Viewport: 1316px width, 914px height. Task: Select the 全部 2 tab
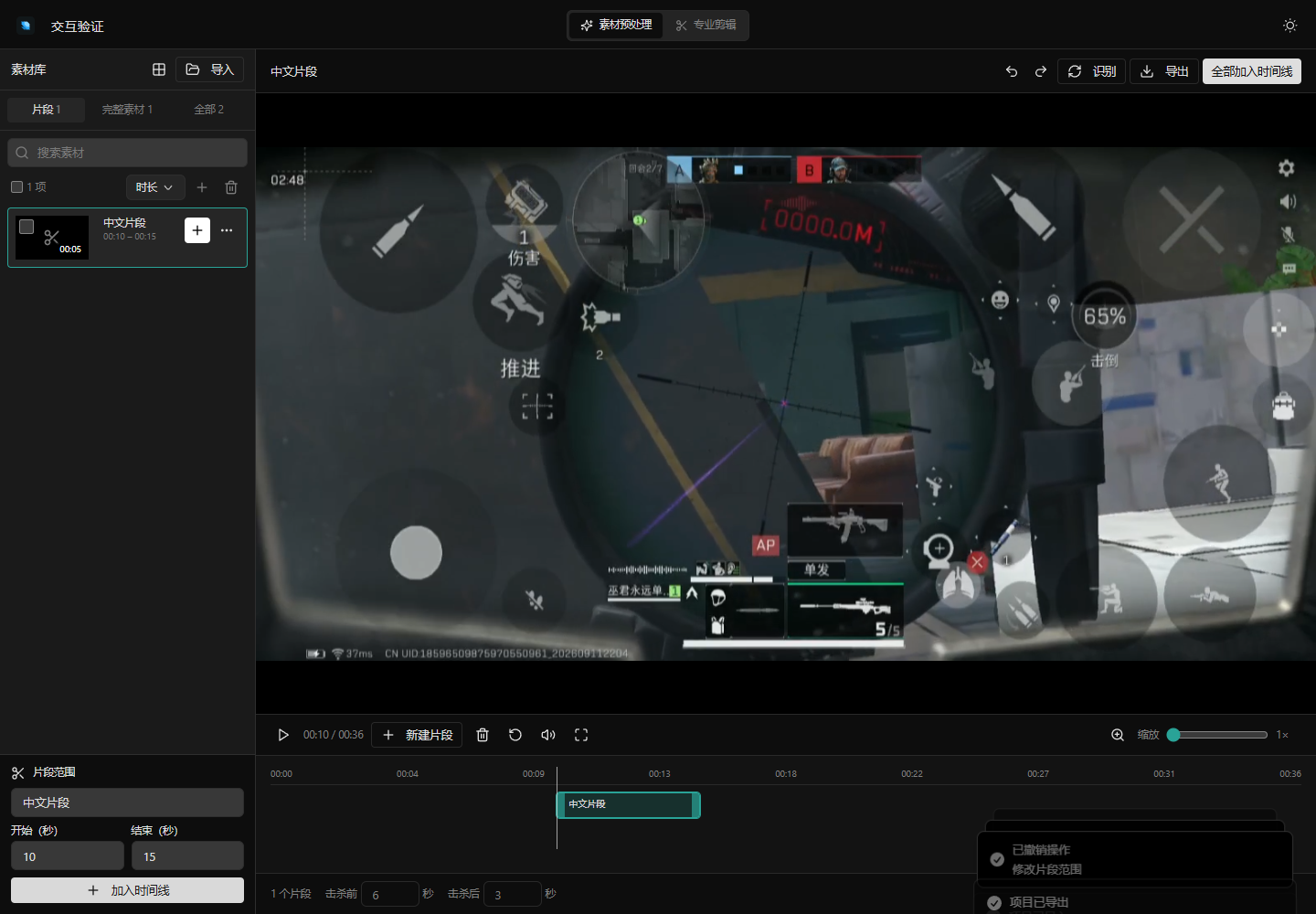coord(208,110)
